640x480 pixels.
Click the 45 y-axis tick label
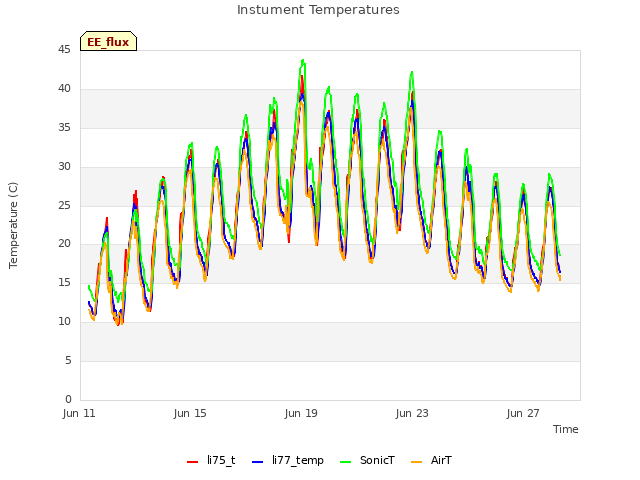tap(64, 50)
